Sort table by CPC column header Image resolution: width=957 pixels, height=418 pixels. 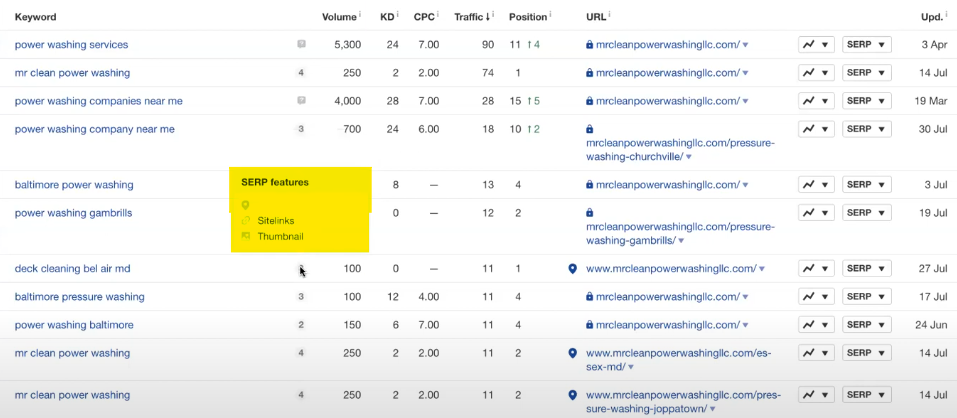point(424,17)
